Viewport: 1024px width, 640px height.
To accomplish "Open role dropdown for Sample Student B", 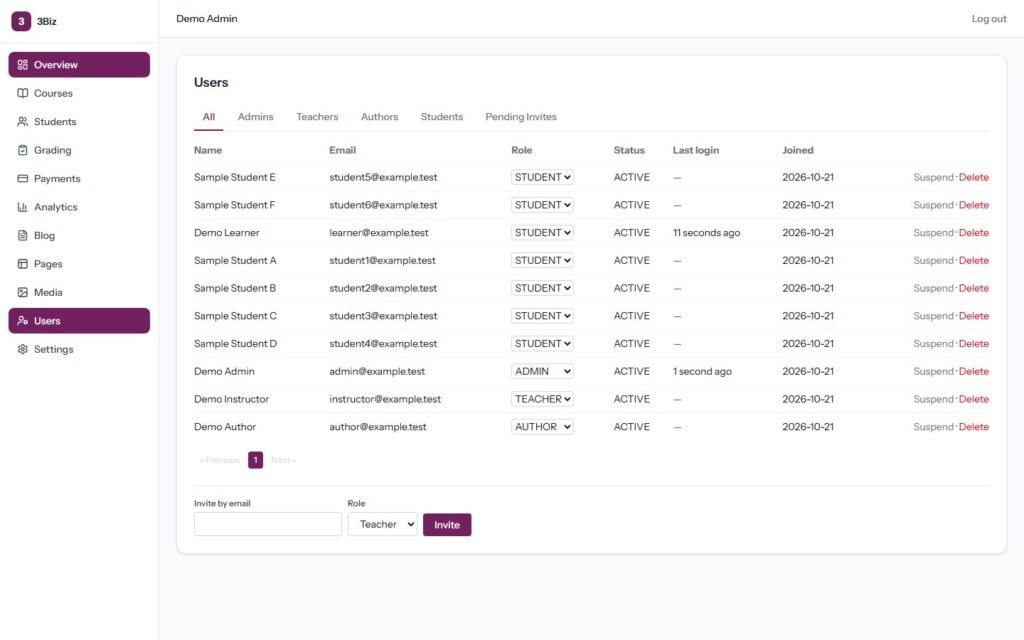I will pos(542,288).
